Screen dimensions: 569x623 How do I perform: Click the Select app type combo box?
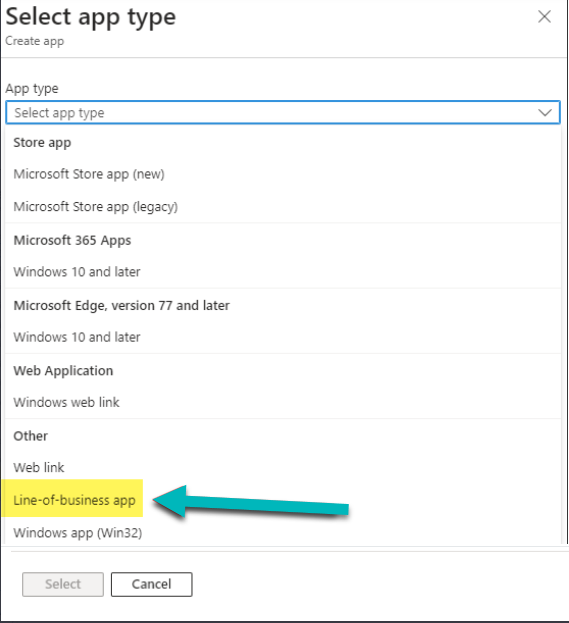pyautogui.click(x=283, y=113)
